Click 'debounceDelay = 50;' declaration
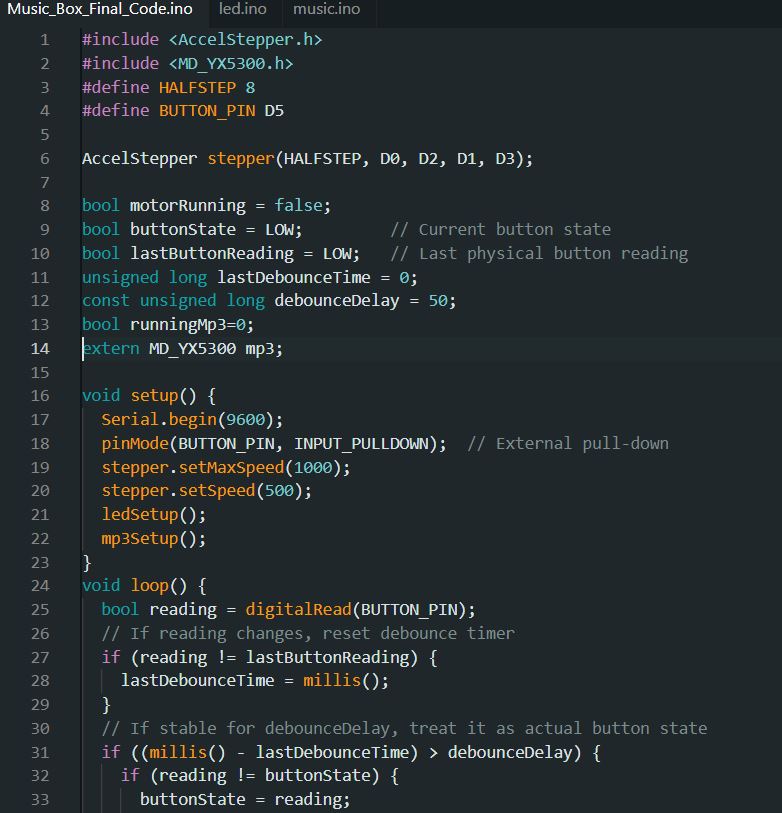The image size is (782, 813). click(269, 301)
